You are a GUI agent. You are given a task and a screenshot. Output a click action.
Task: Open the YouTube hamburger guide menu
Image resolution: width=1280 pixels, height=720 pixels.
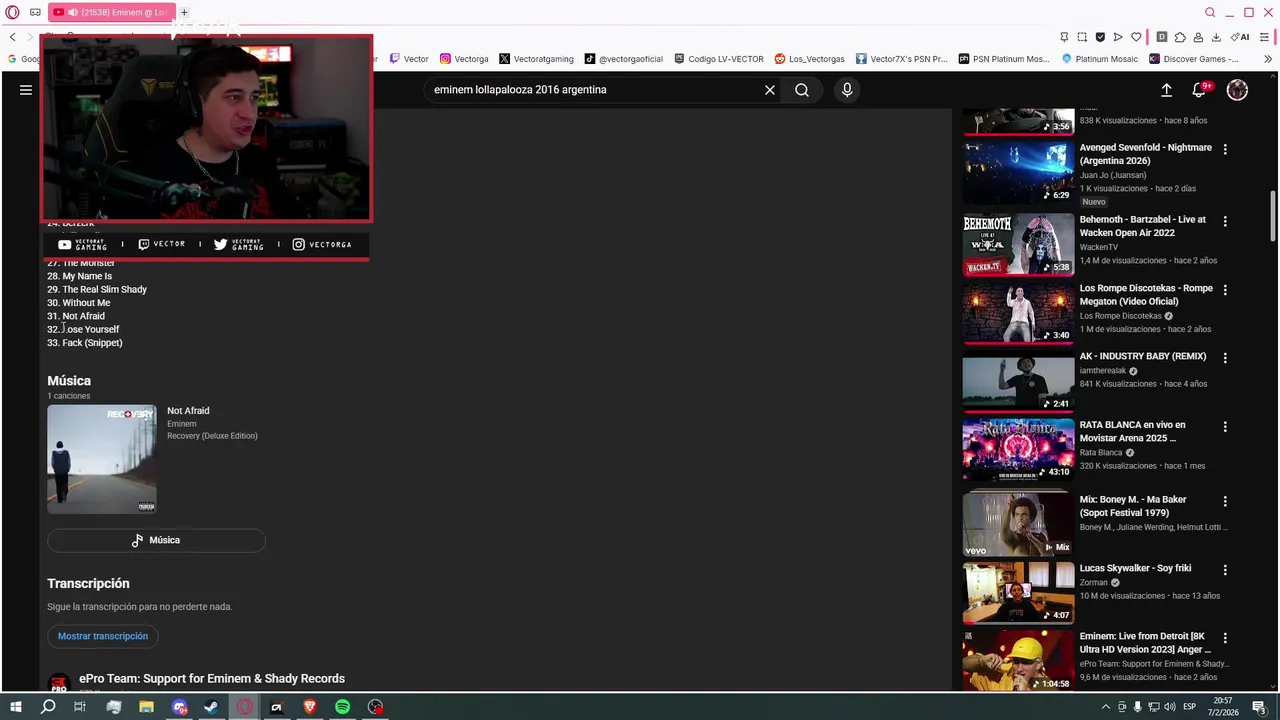coord(26,90)
